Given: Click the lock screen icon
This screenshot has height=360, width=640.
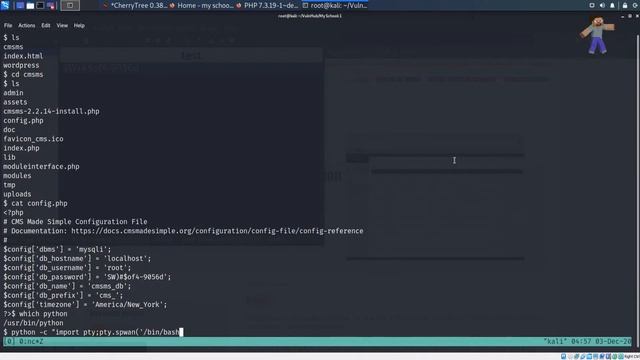Looking at the screenshot, I should click(625, 5).
